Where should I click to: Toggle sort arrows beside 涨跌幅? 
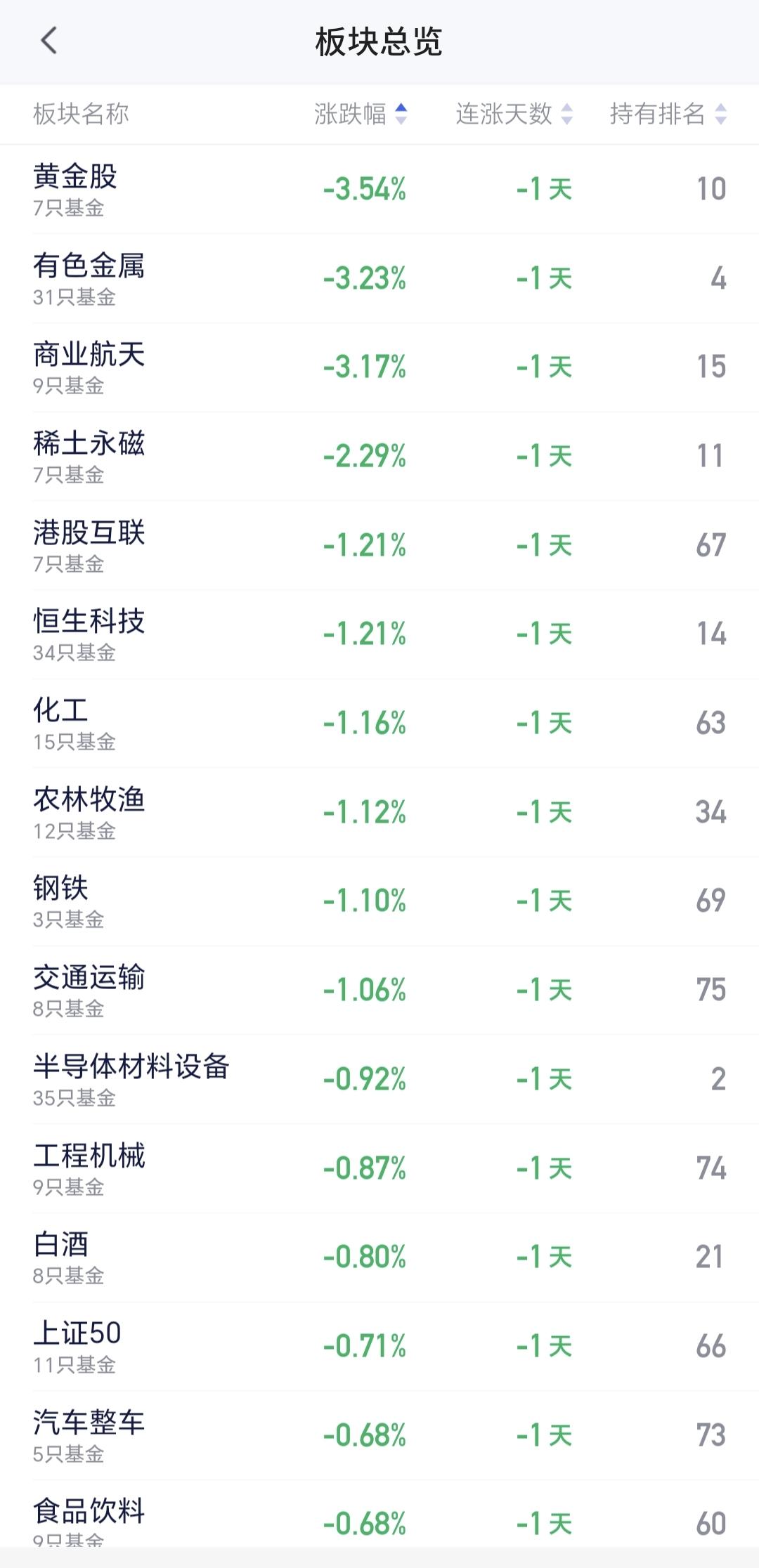click(401, 114)
